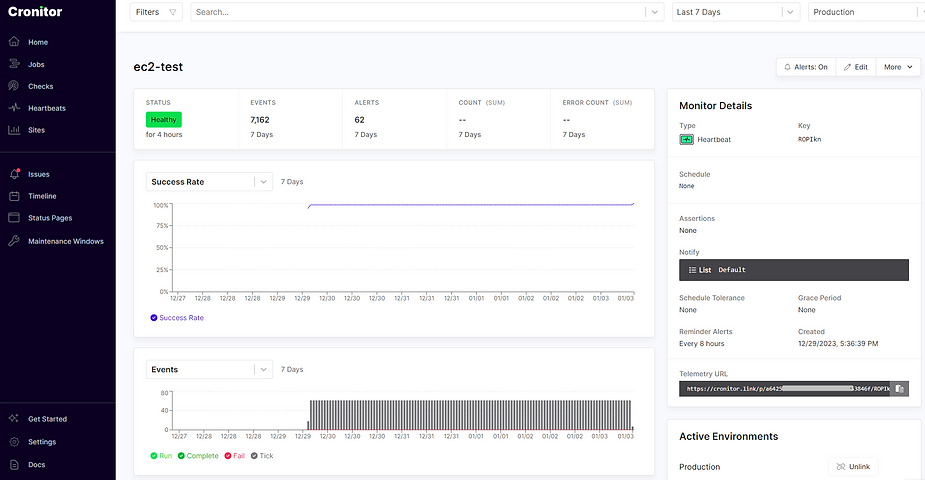Click the Filters funnel icon
This screenshot has width=925, height=480.
(172, 12)
